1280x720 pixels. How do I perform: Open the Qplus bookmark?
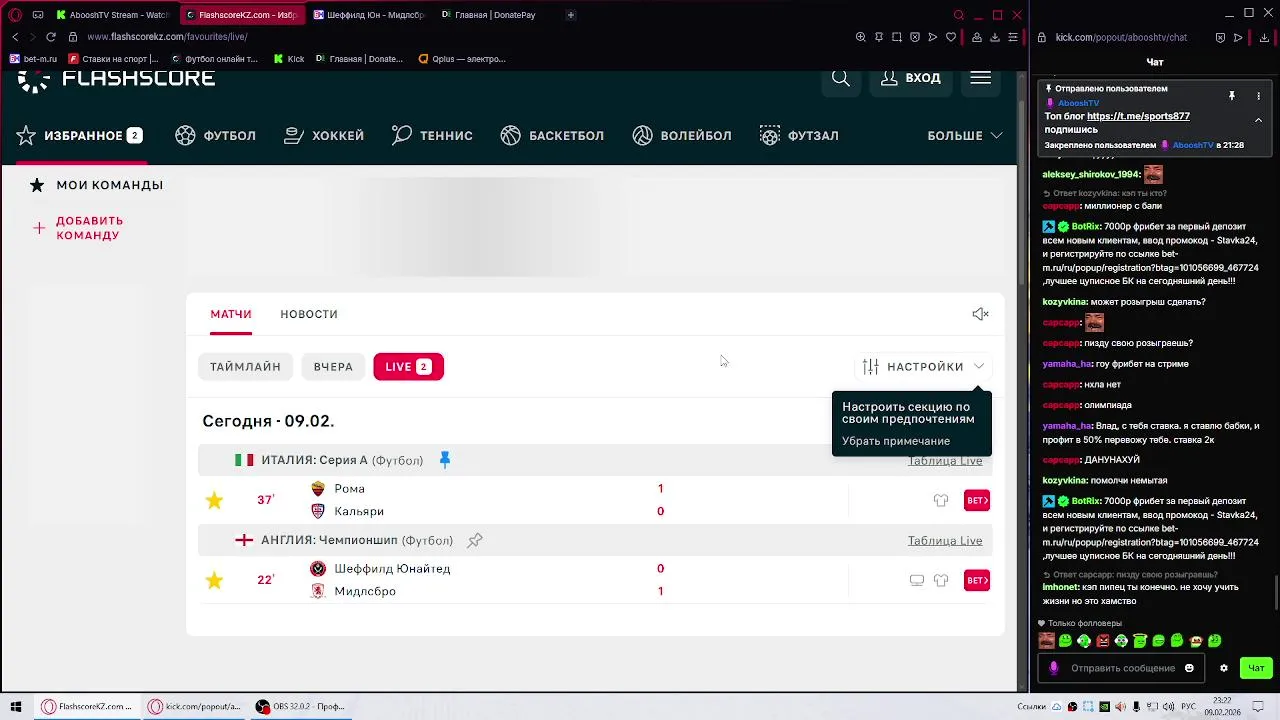[462, 59]
